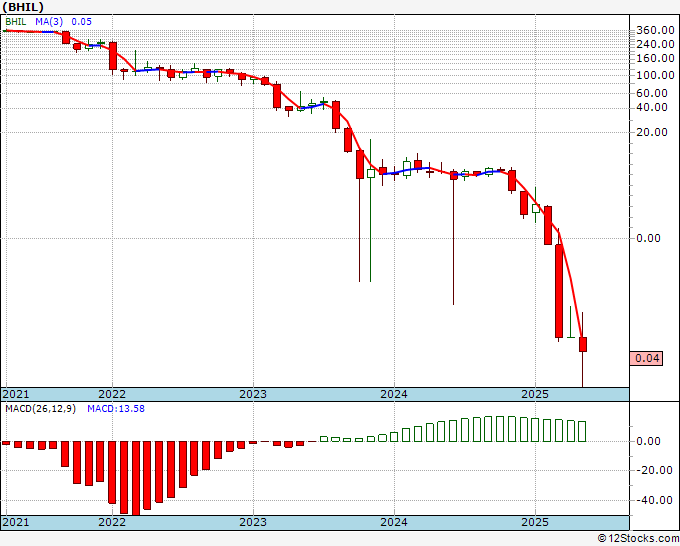Screen dimensions: 680x546
Task: Click the 2022 label on price timeline
Action: coord(112,394)
